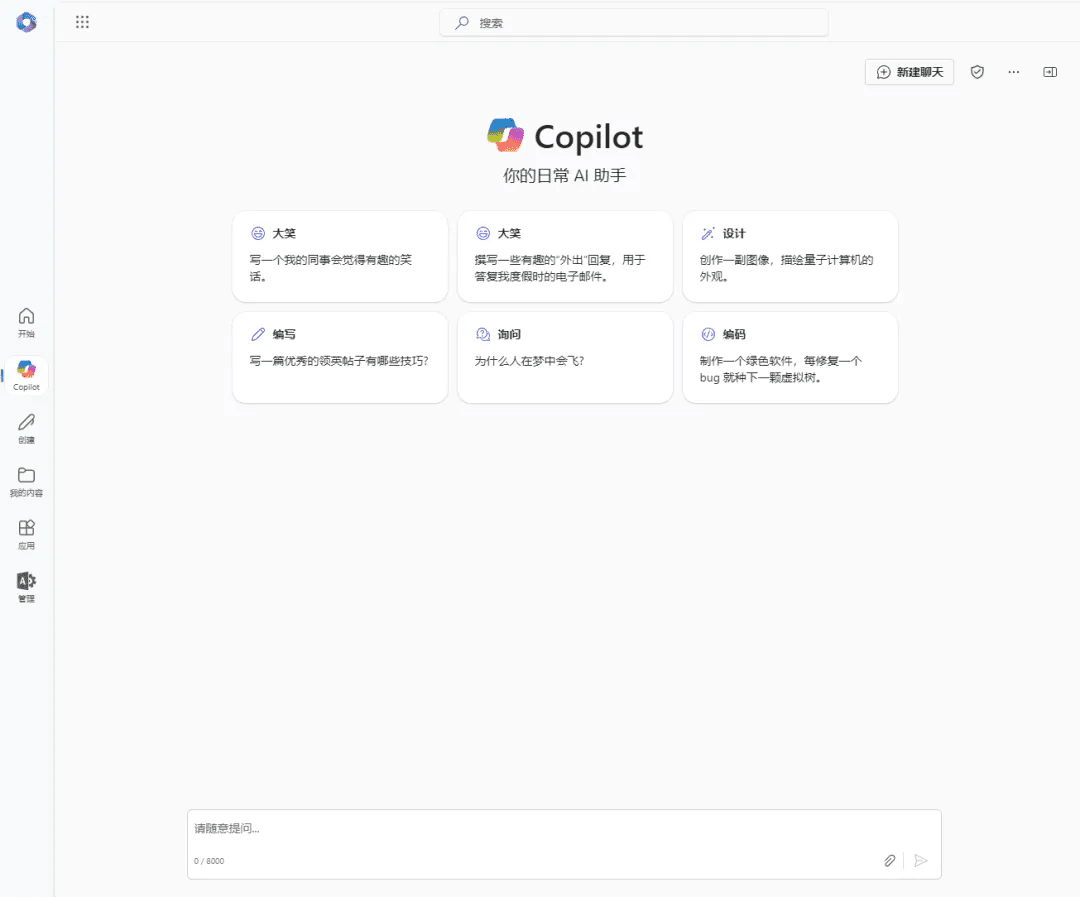This screenshot has height=897, width=1080.
Task: Attach a file with paperclip icon
Action: pos(889,860)
